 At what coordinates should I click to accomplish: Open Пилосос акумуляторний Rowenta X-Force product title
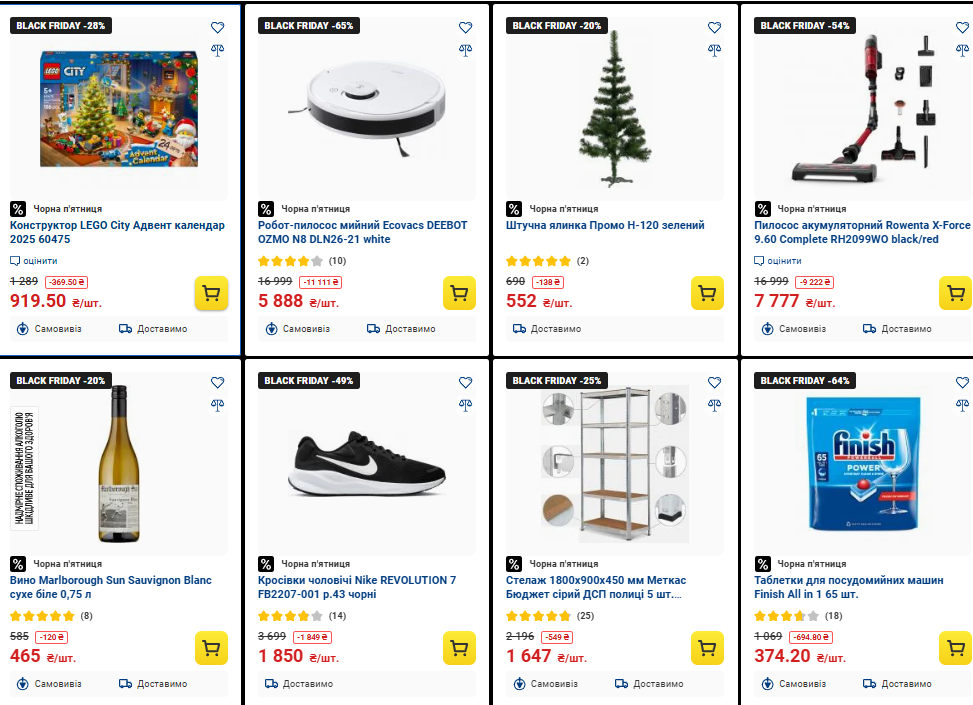862,232
